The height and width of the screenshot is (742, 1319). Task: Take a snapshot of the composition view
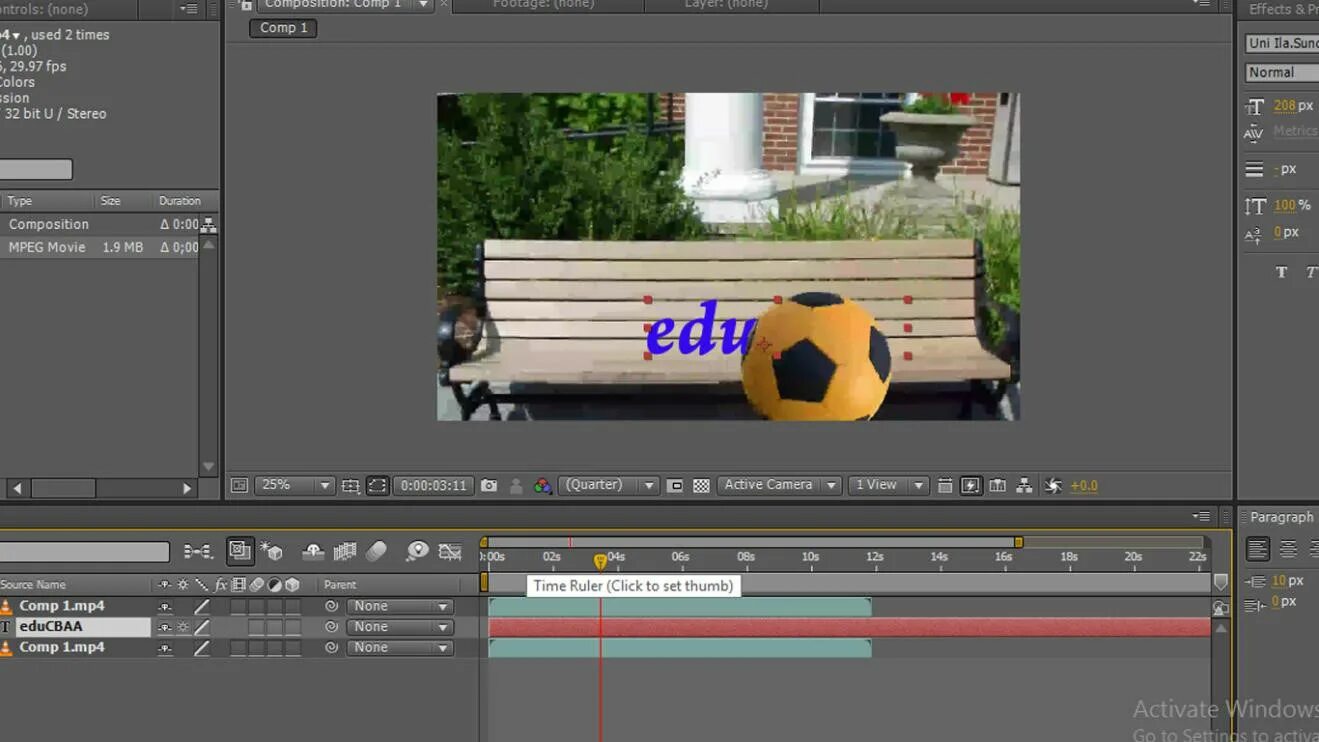489,485
